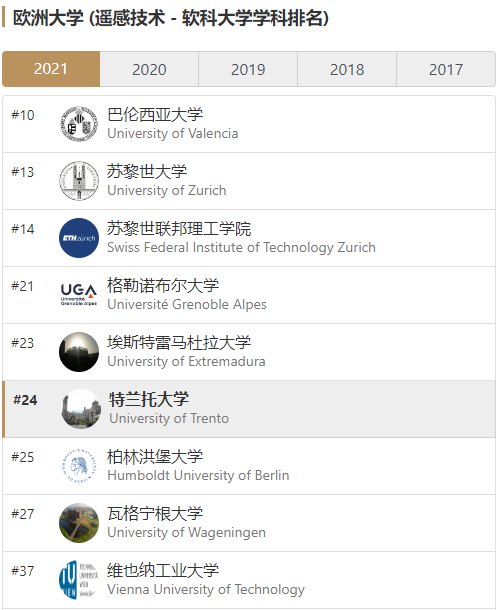
Task: Open the 苏黎世大学 link
Action: coord(147,172)
